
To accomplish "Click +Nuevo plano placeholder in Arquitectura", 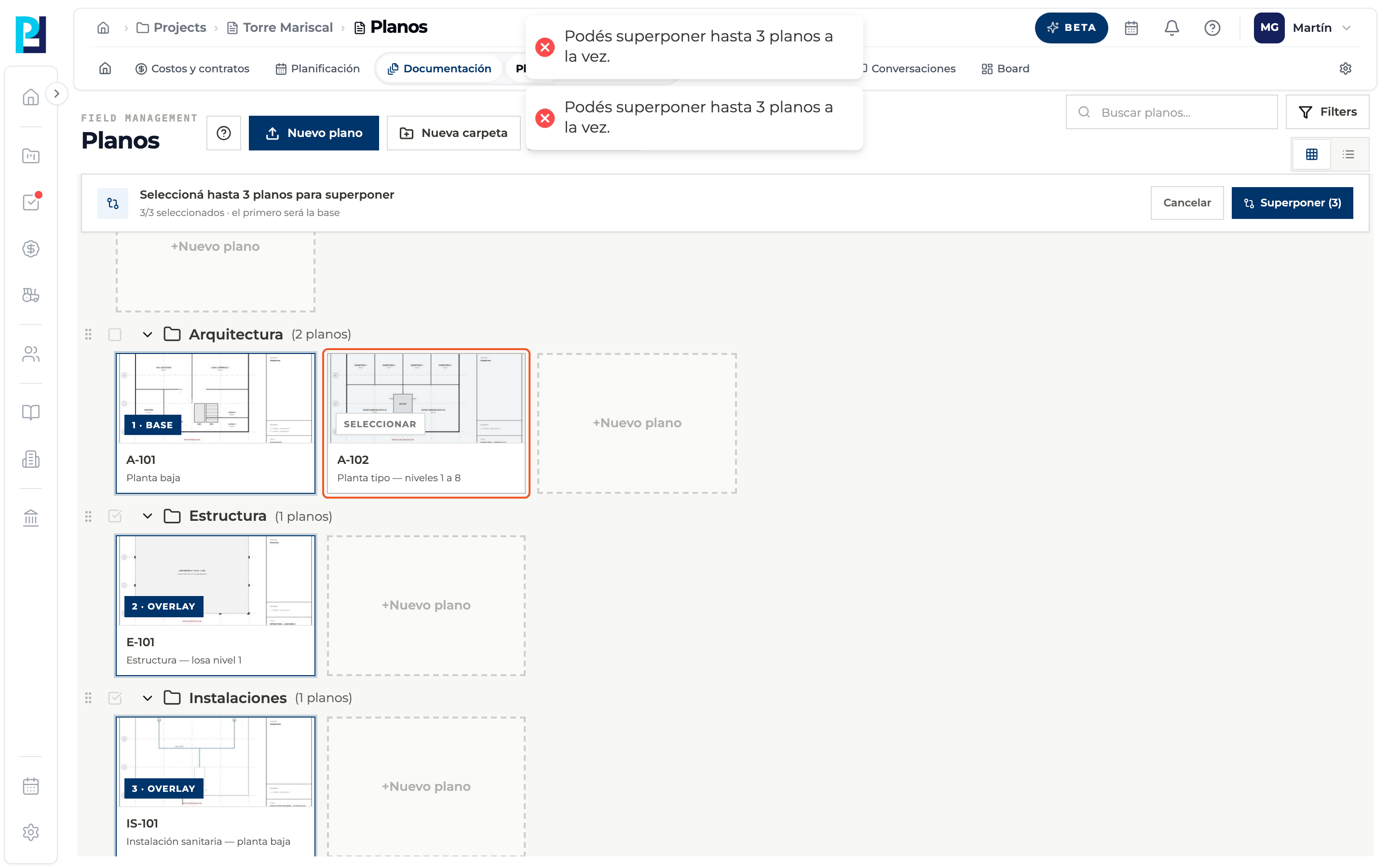I will [637, 423].
